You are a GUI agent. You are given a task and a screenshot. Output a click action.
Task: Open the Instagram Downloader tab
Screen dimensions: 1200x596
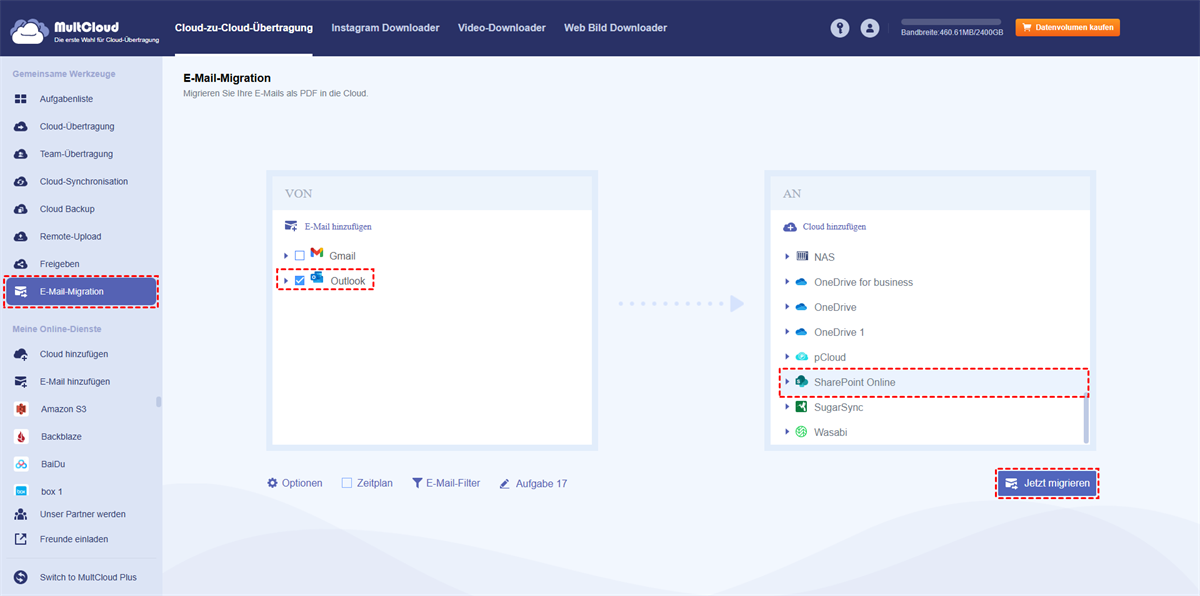(x=385, y=28)
